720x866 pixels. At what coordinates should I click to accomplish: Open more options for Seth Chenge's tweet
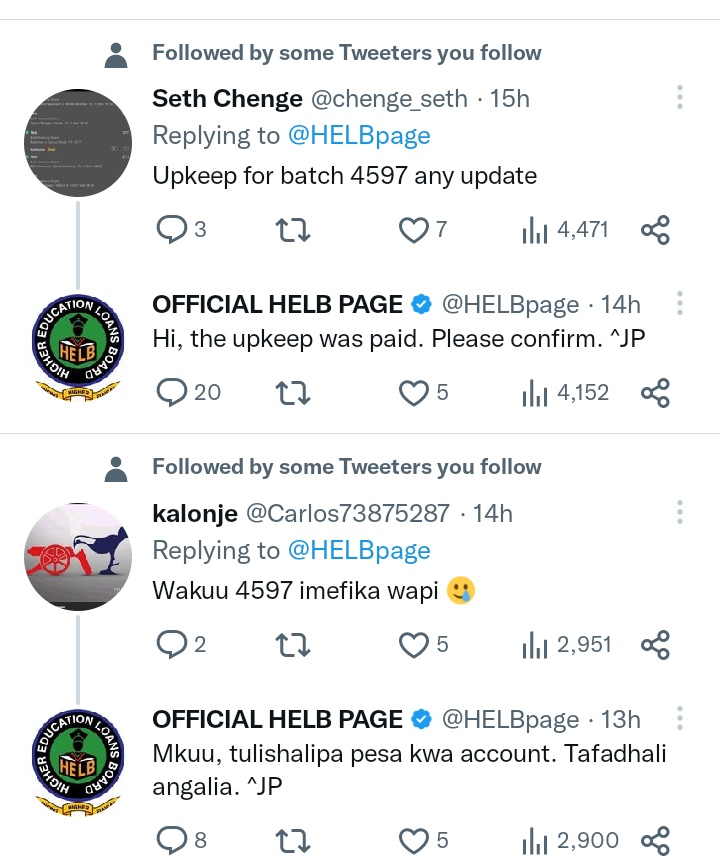click(x=680, y=97)
